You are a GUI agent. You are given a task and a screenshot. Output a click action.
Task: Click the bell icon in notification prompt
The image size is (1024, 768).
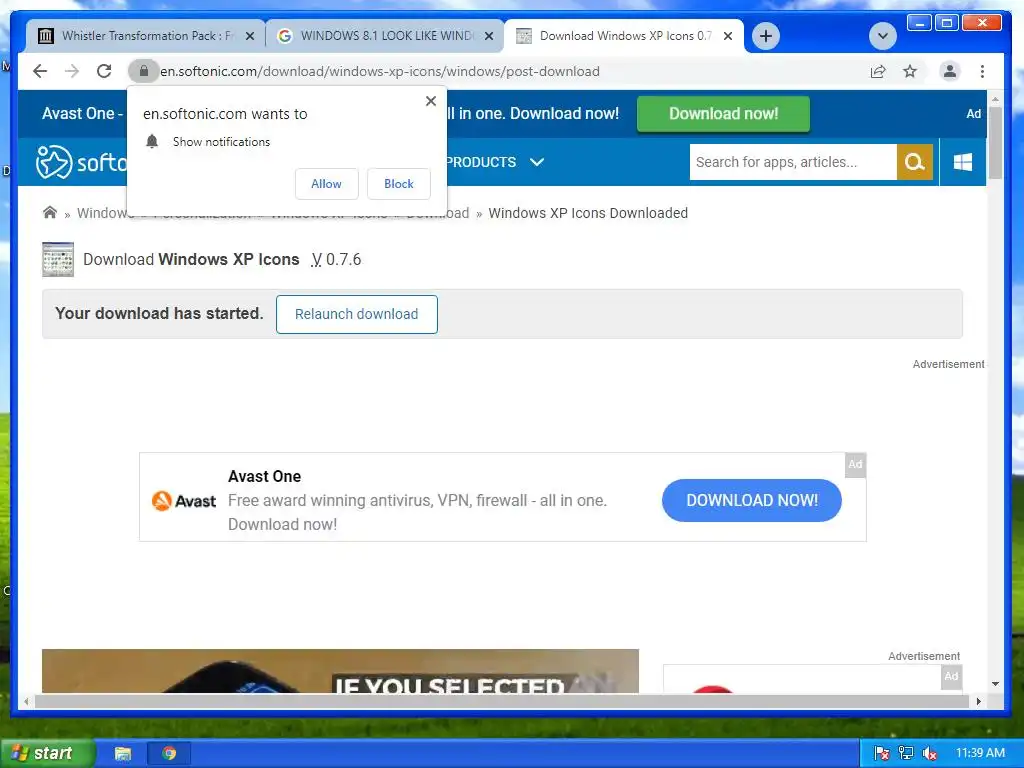(152, 142)
